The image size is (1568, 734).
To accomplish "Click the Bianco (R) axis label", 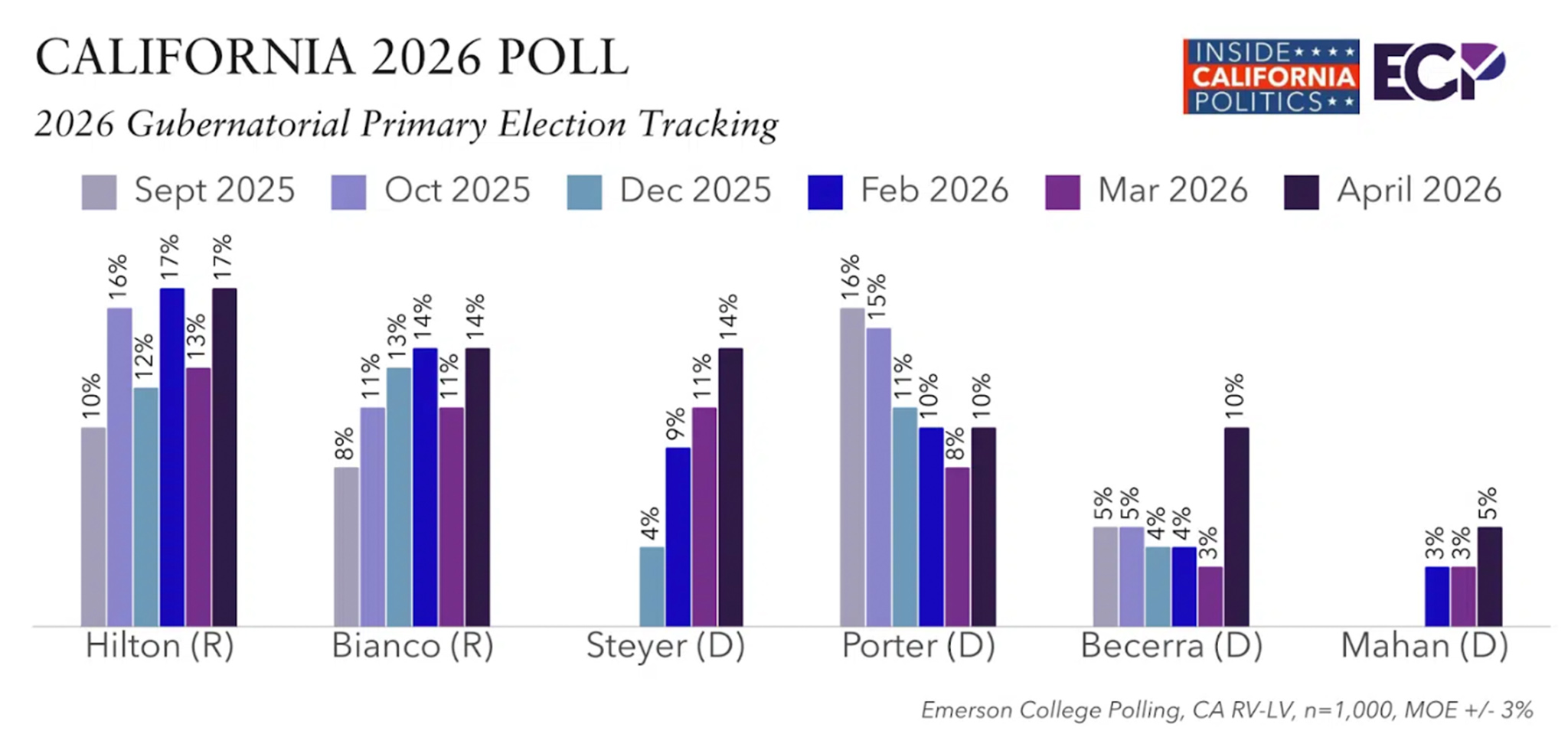I will (413, 646).
